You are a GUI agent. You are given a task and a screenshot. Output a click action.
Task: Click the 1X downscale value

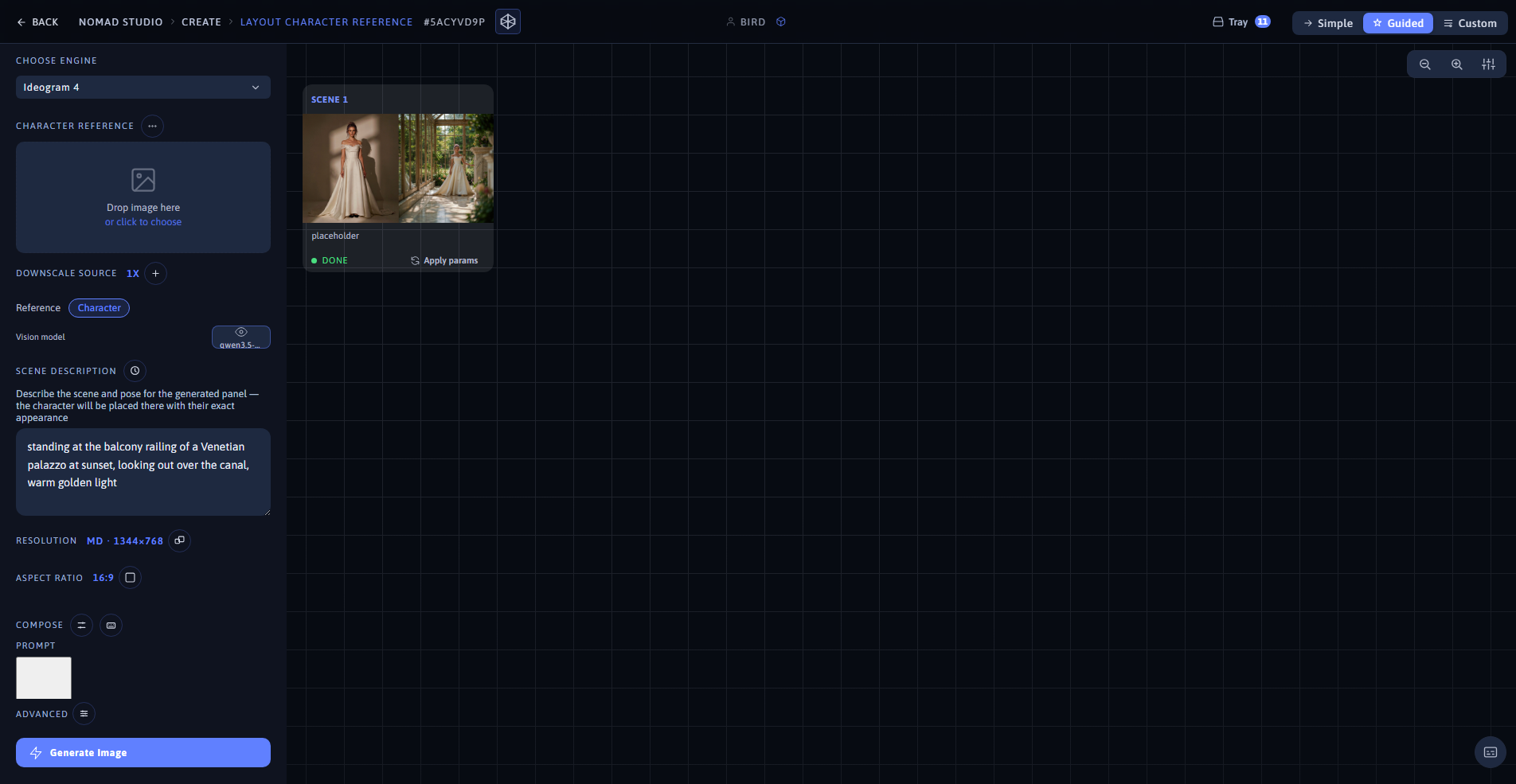click(x=133, y=273)
